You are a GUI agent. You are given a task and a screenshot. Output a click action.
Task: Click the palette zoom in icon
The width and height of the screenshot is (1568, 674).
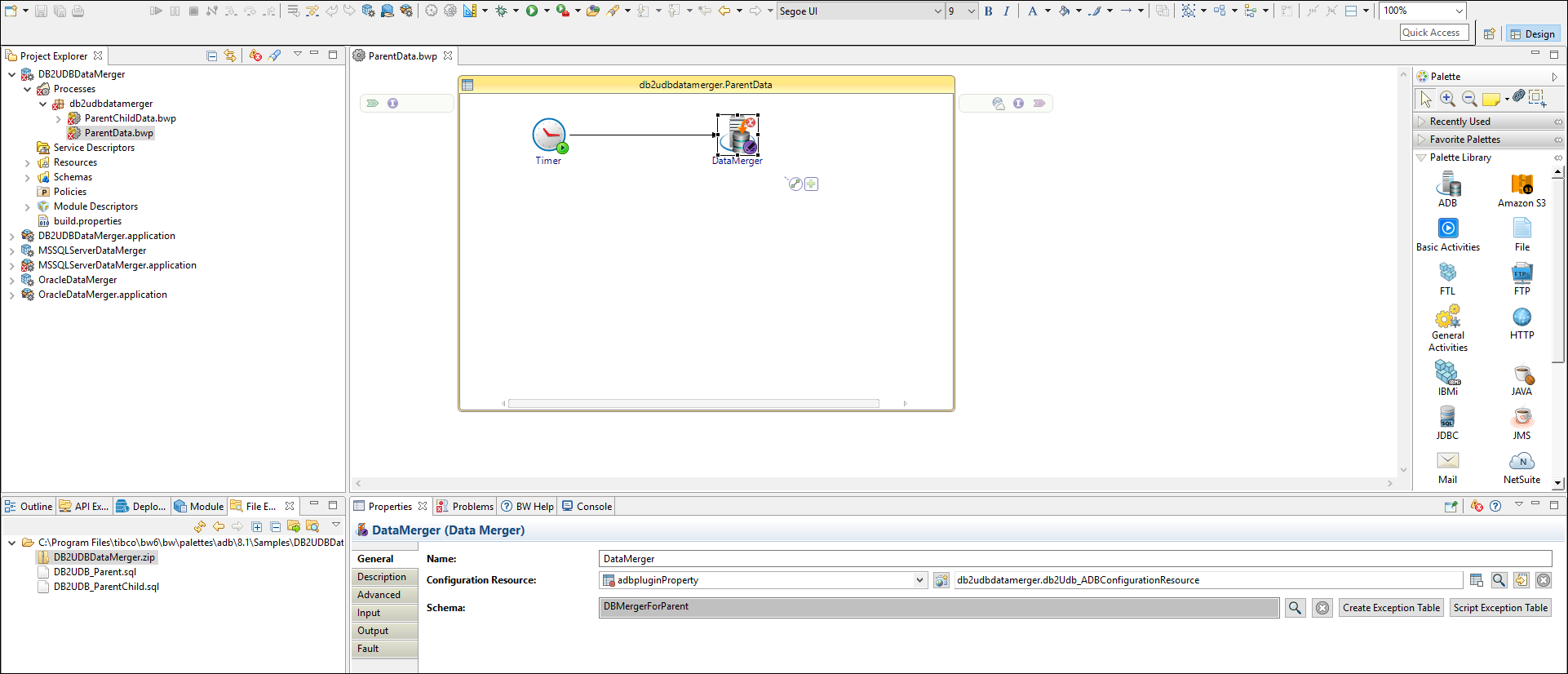(x=1447, y=99)
